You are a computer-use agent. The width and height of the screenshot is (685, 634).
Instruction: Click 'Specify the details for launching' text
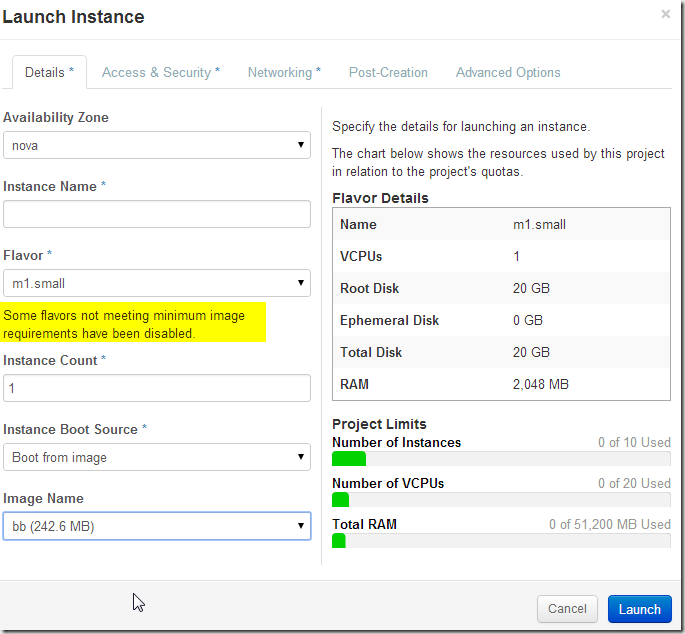coord(461,127)
